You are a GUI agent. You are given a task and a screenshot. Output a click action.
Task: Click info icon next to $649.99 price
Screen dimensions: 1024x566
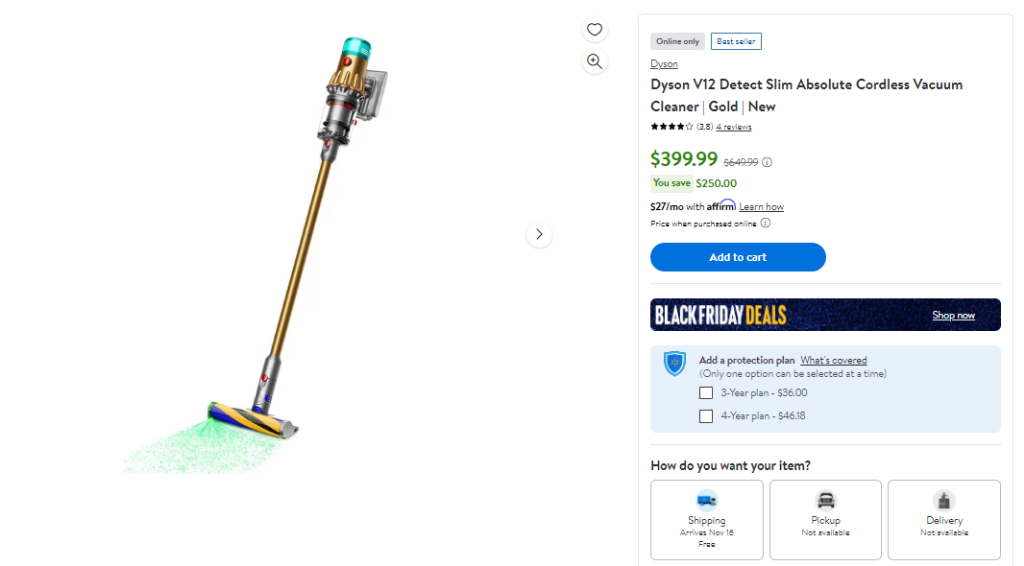click(767, 162)
